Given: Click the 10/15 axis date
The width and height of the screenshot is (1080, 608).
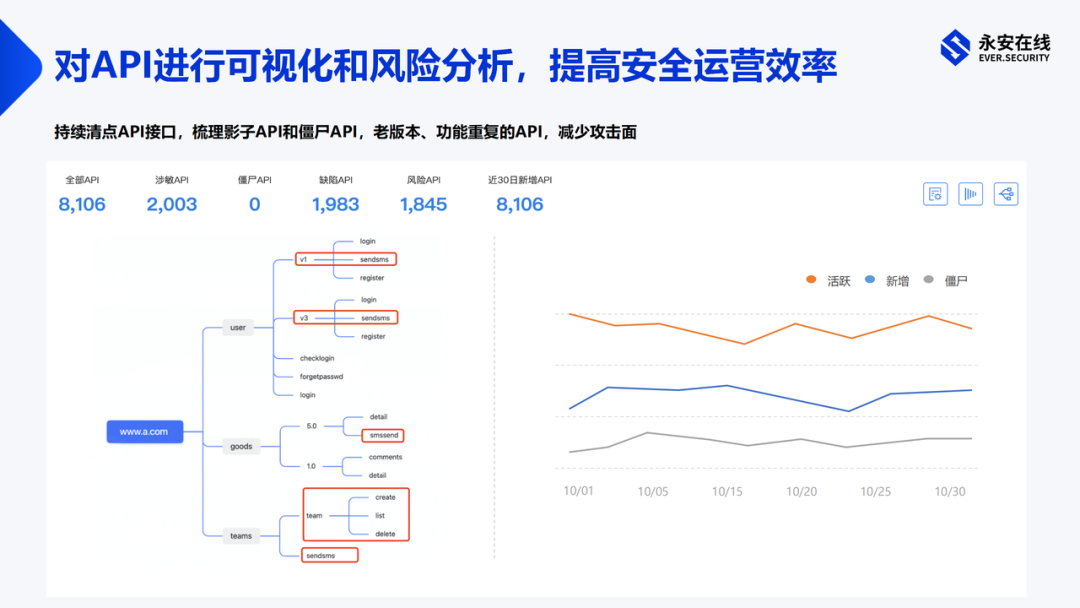Looking at the screenshot, I should [727, 492].
